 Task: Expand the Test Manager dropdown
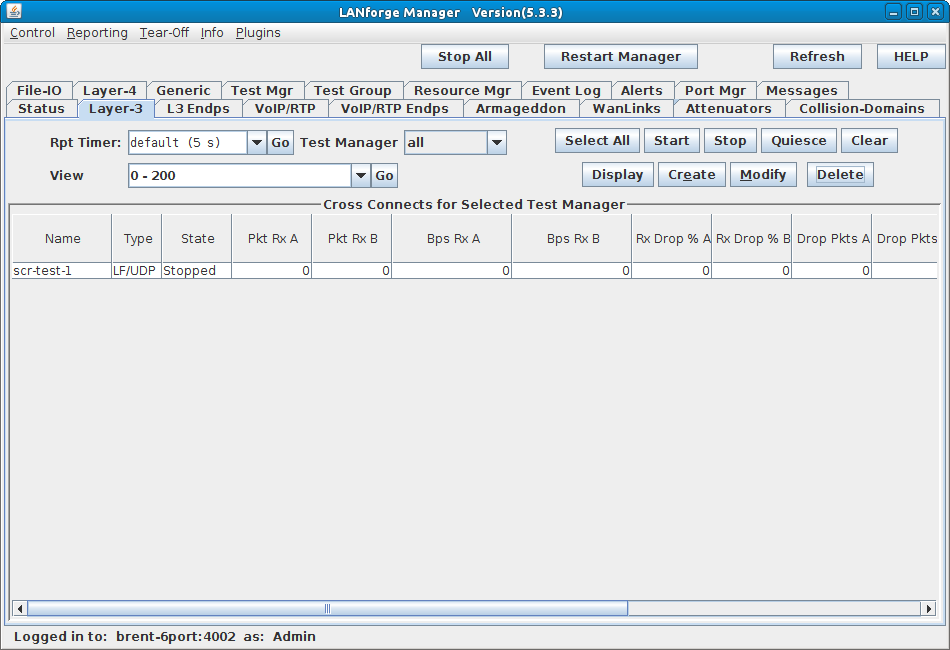click(497, 143)
